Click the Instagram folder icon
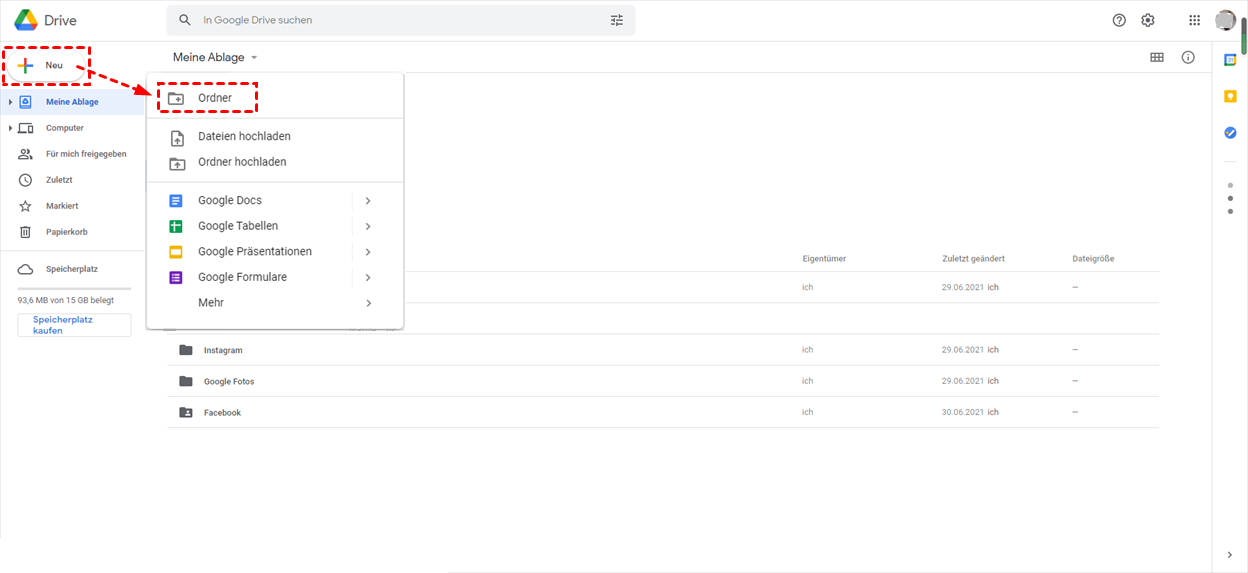This screenshot has width=1248, height=573. [x=185, y=350]
